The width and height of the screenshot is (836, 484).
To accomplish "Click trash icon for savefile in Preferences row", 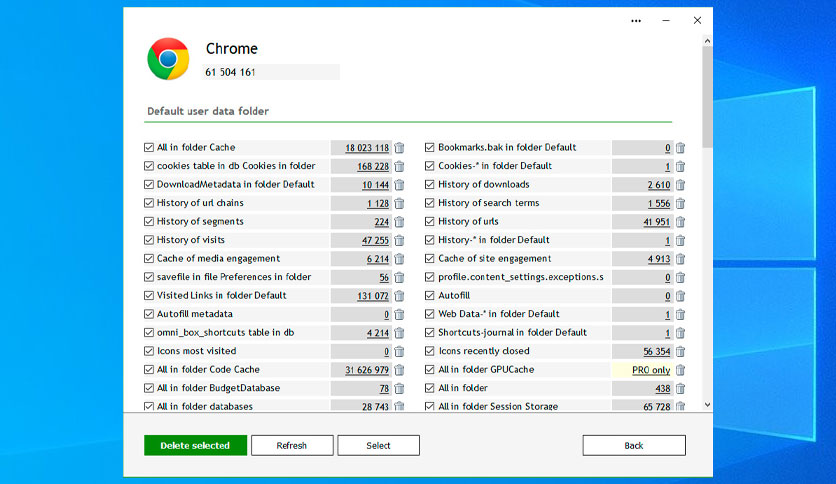I will click(399, 277).
